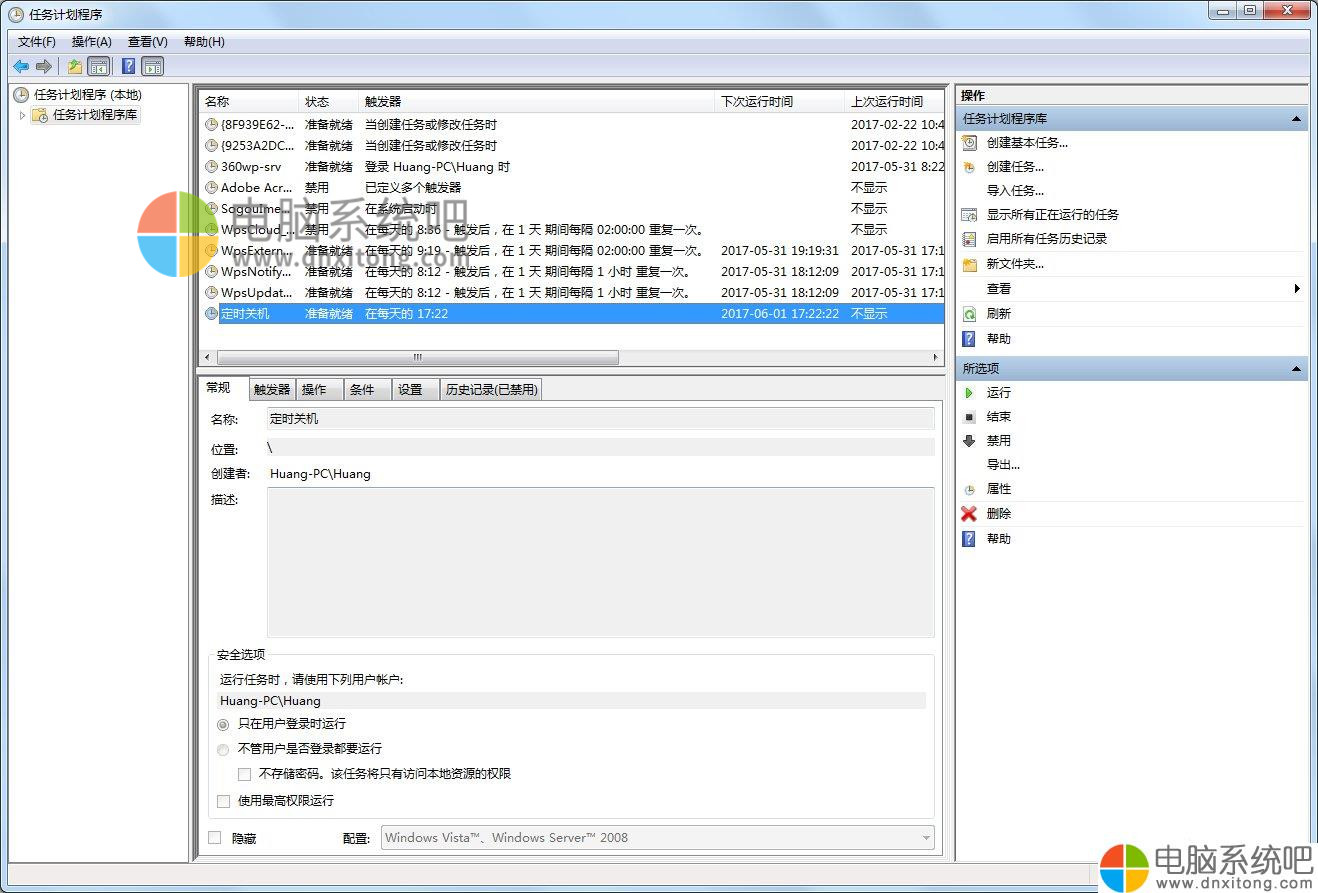Viewport: 1318px width, 893px height.
Task: Select 不管用户是否登录都要运行 radio button
Action: 223,749
